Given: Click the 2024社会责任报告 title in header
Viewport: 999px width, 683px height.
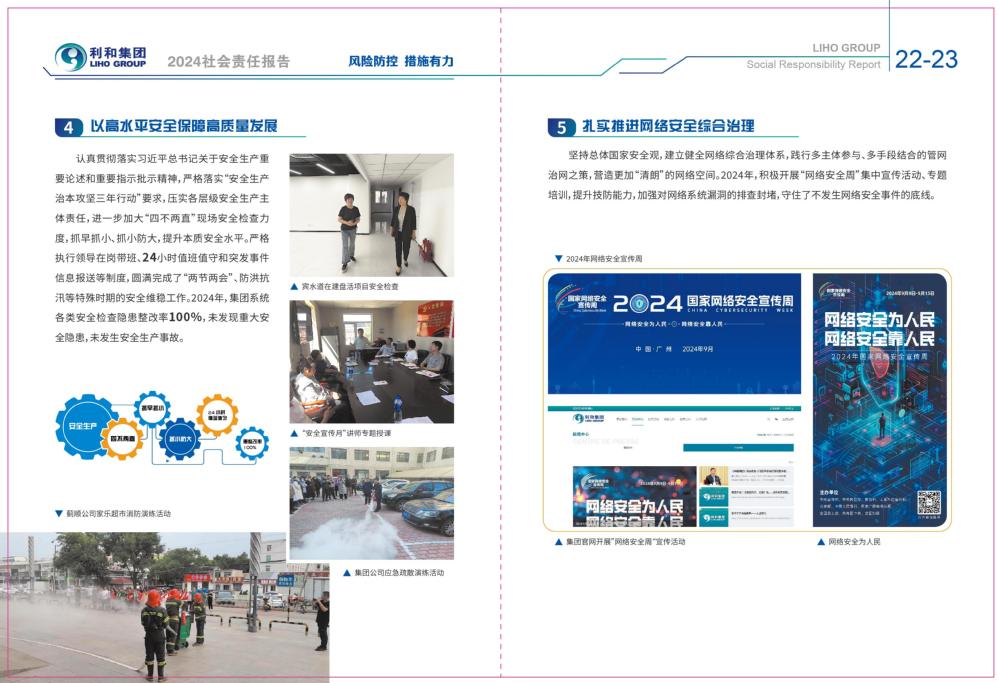Looking at the screenshot, I should (x=229, y=61).
